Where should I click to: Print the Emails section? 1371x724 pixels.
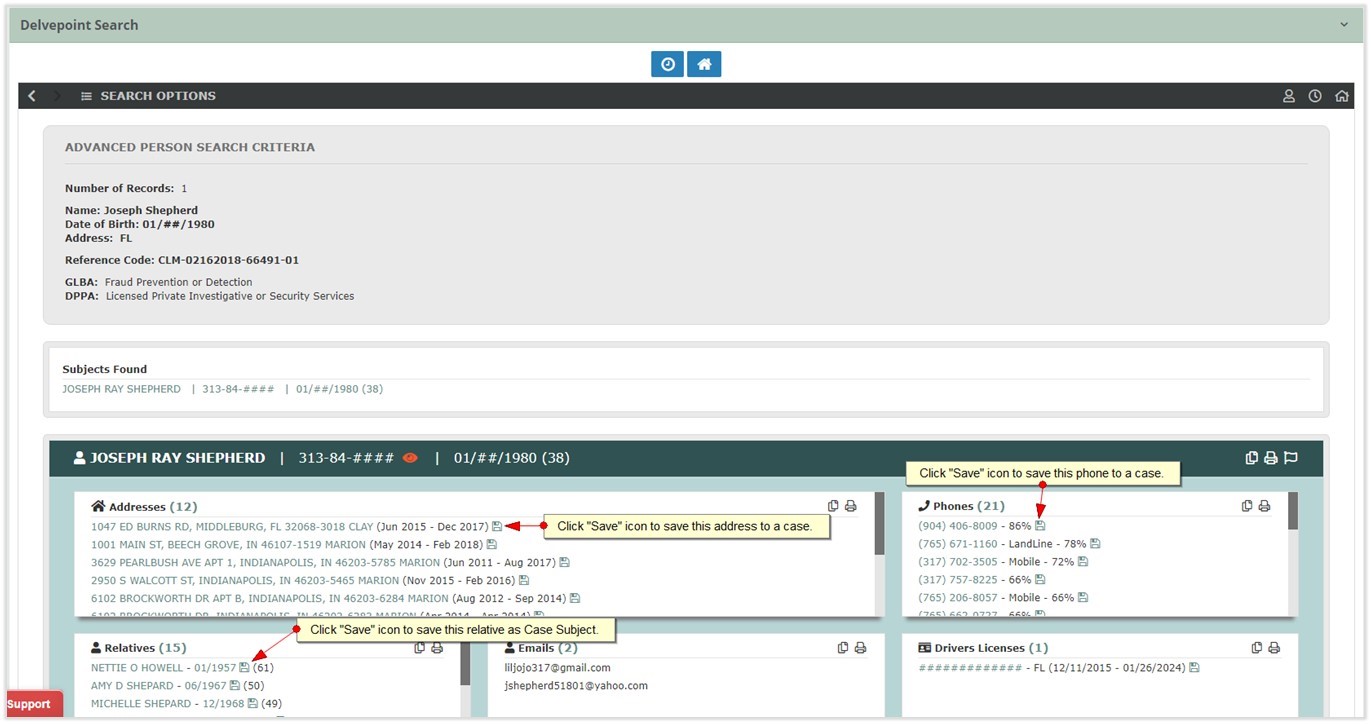coord(860,648)
